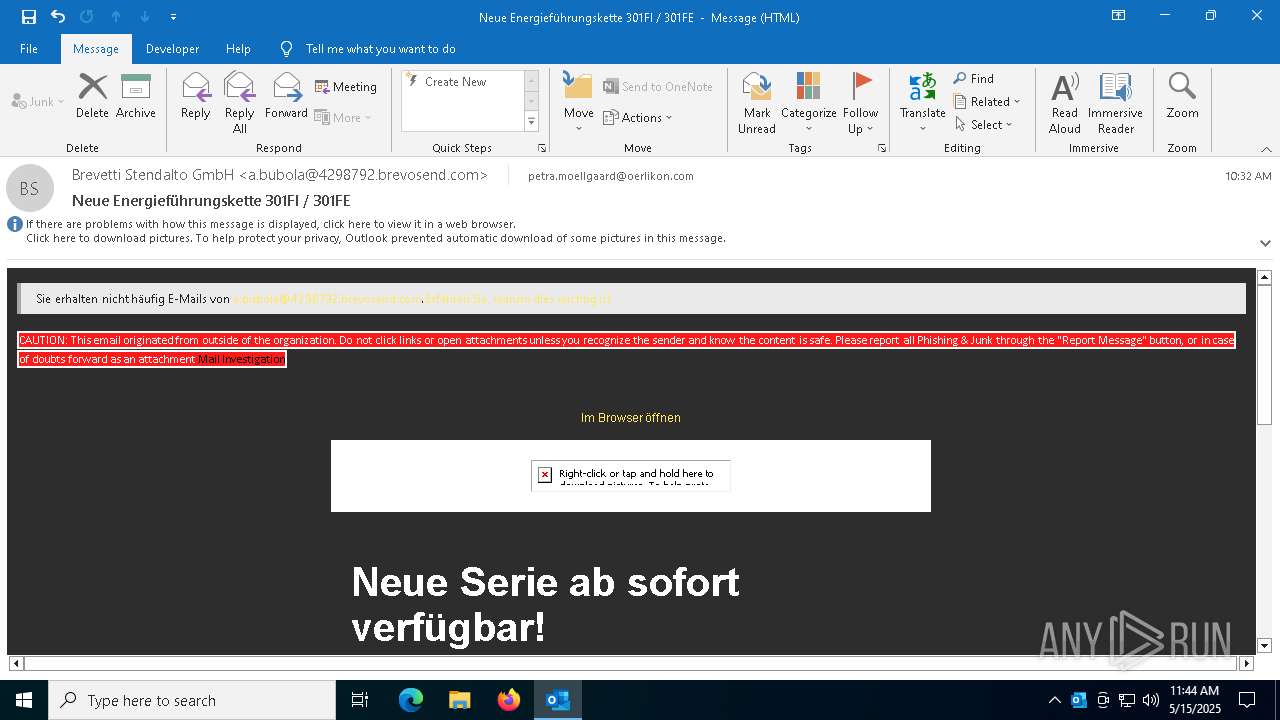Viewport: 1280px width, 720px height.
Task: Open the File menu
Action: (x=29, y=49)
